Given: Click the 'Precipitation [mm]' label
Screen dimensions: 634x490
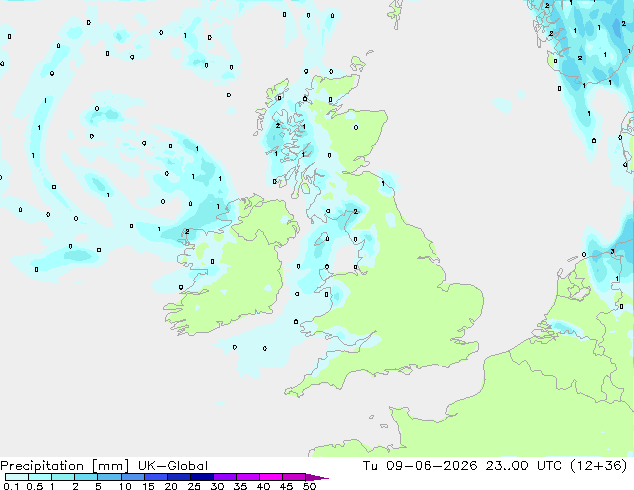Looking at the screenshot, I should pyautogui.click(x=65, y=466).
